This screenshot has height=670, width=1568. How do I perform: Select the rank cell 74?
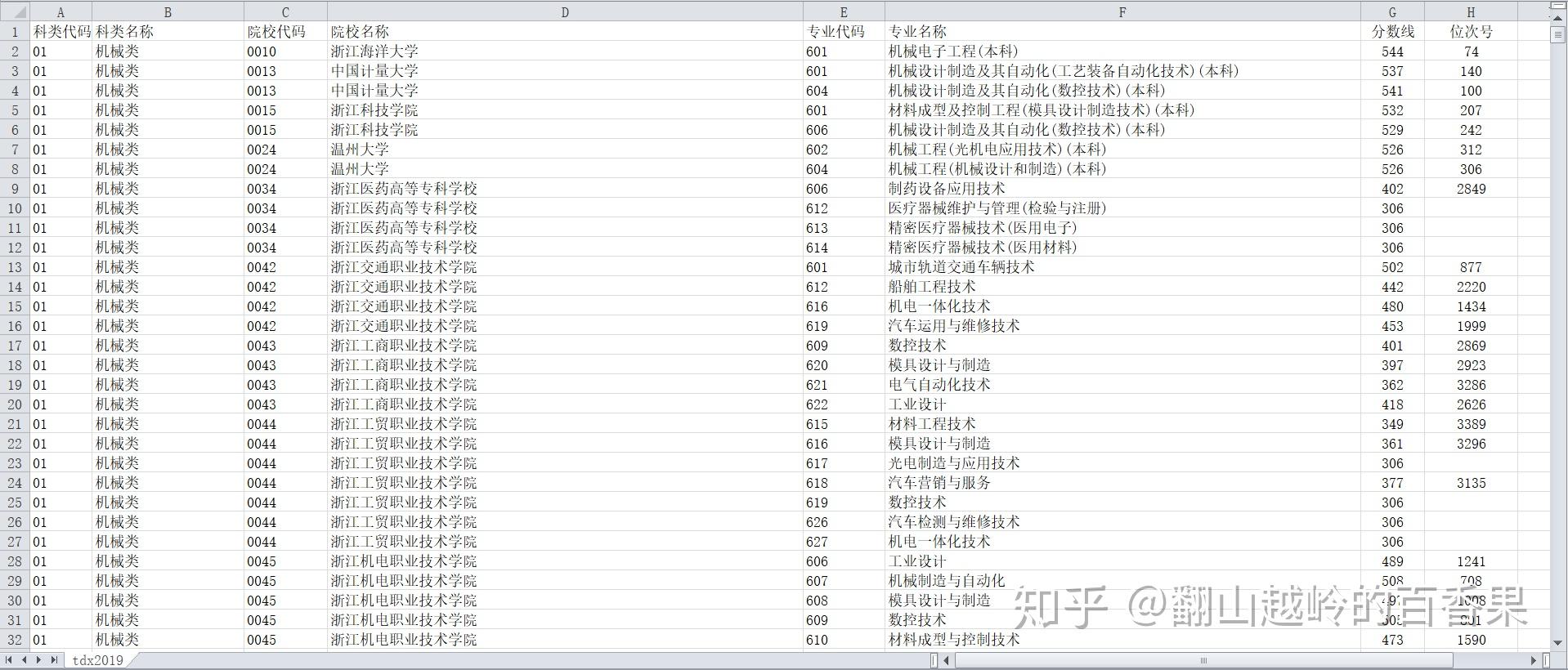point(1471,51)
